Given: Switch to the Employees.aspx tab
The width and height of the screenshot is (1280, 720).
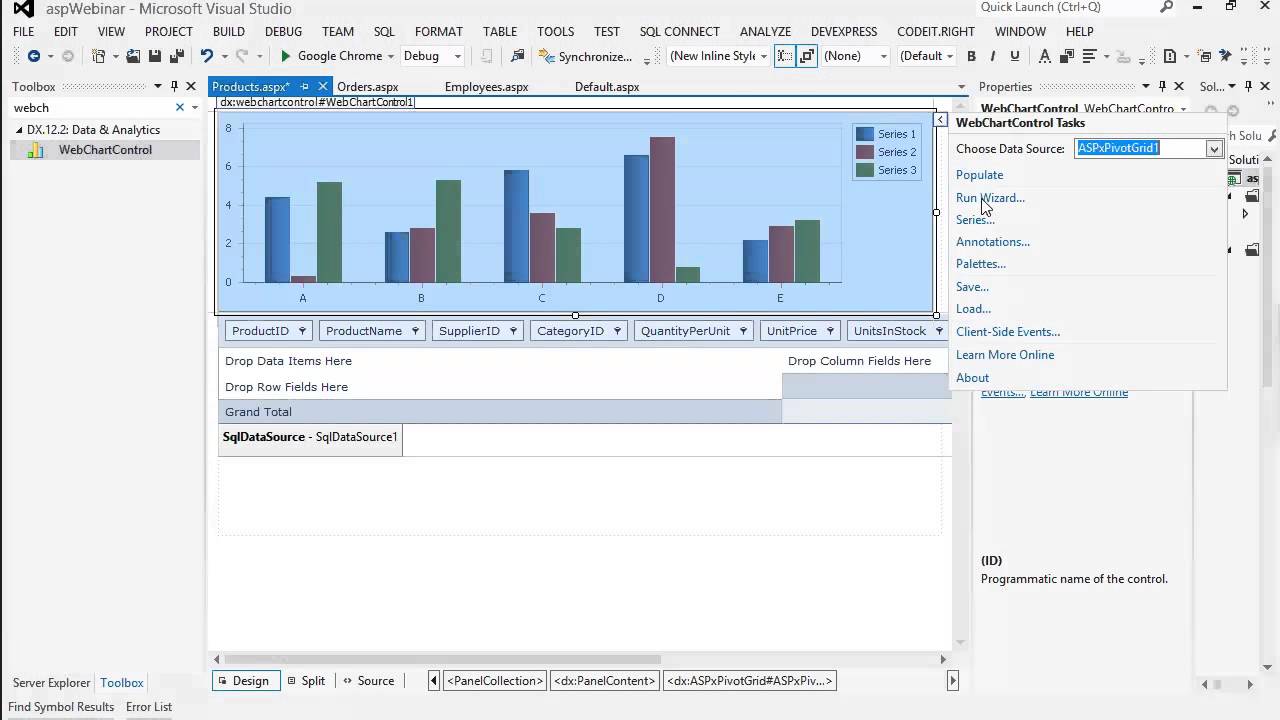Looking at the screenshot, I should coord(486,87).
